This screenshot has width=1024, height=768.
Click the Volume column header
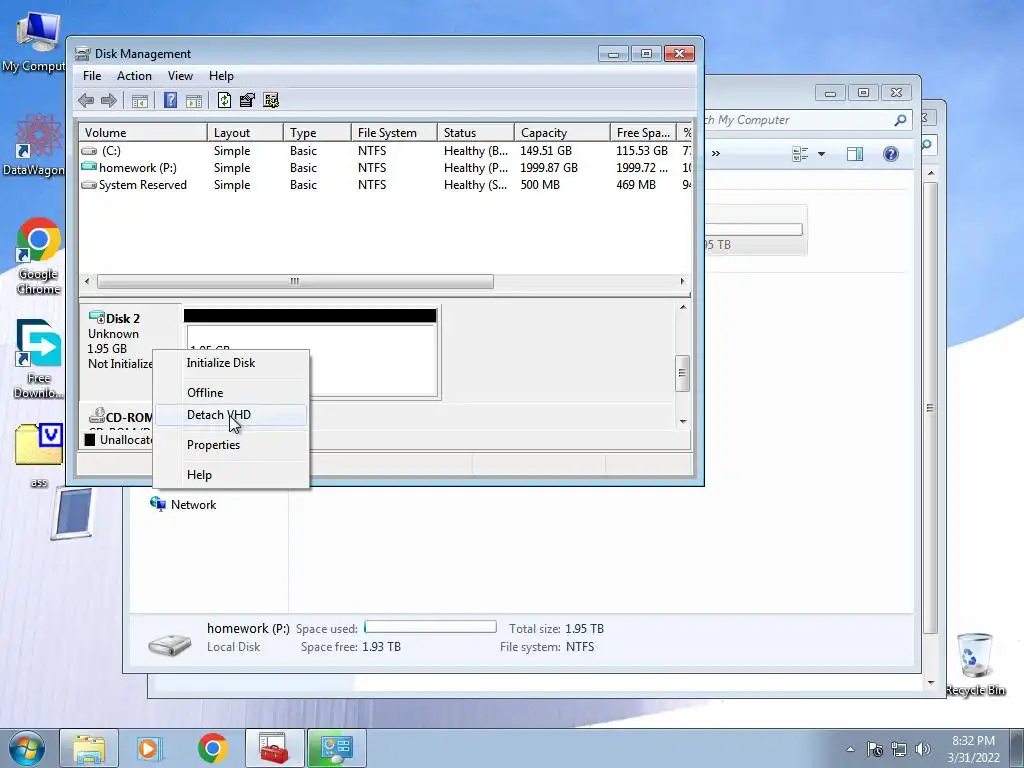point(143,133)
